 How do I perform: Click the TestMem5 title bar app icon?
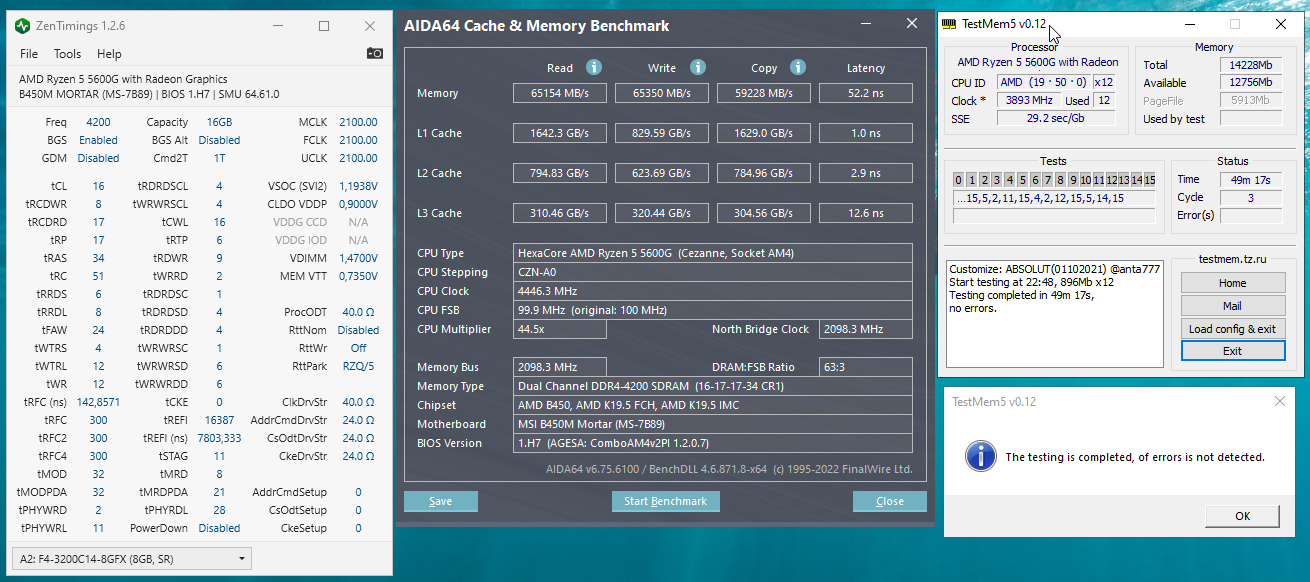click(949, 24)
